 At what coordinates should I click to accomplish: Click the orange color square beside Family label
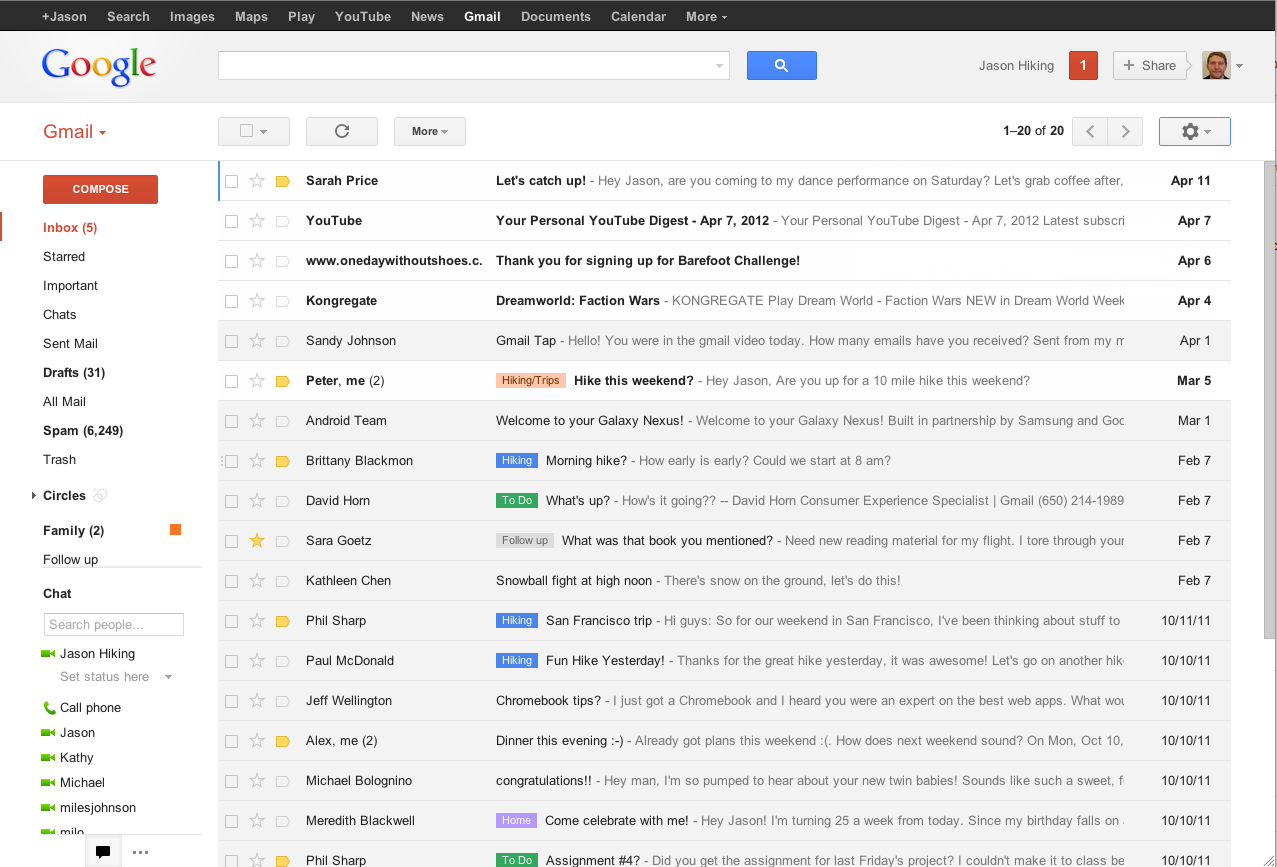[x=175, y=530]
